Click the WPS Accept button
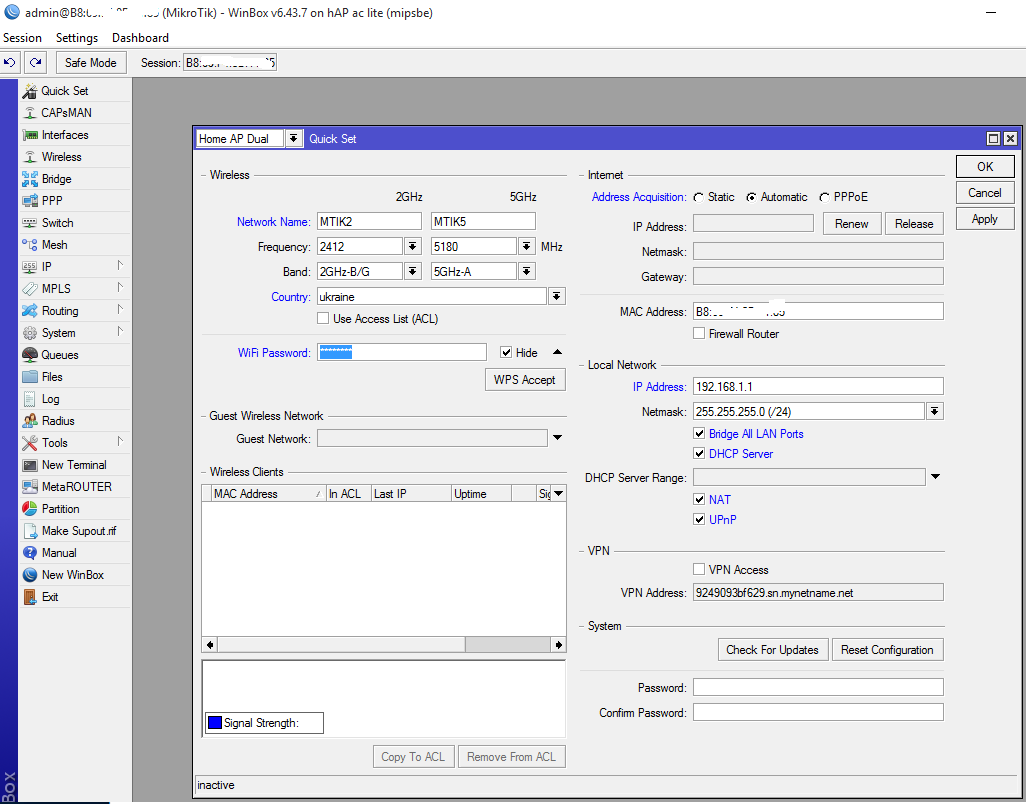This screenshot has height=804, width=1026. [x=525, y=380]
